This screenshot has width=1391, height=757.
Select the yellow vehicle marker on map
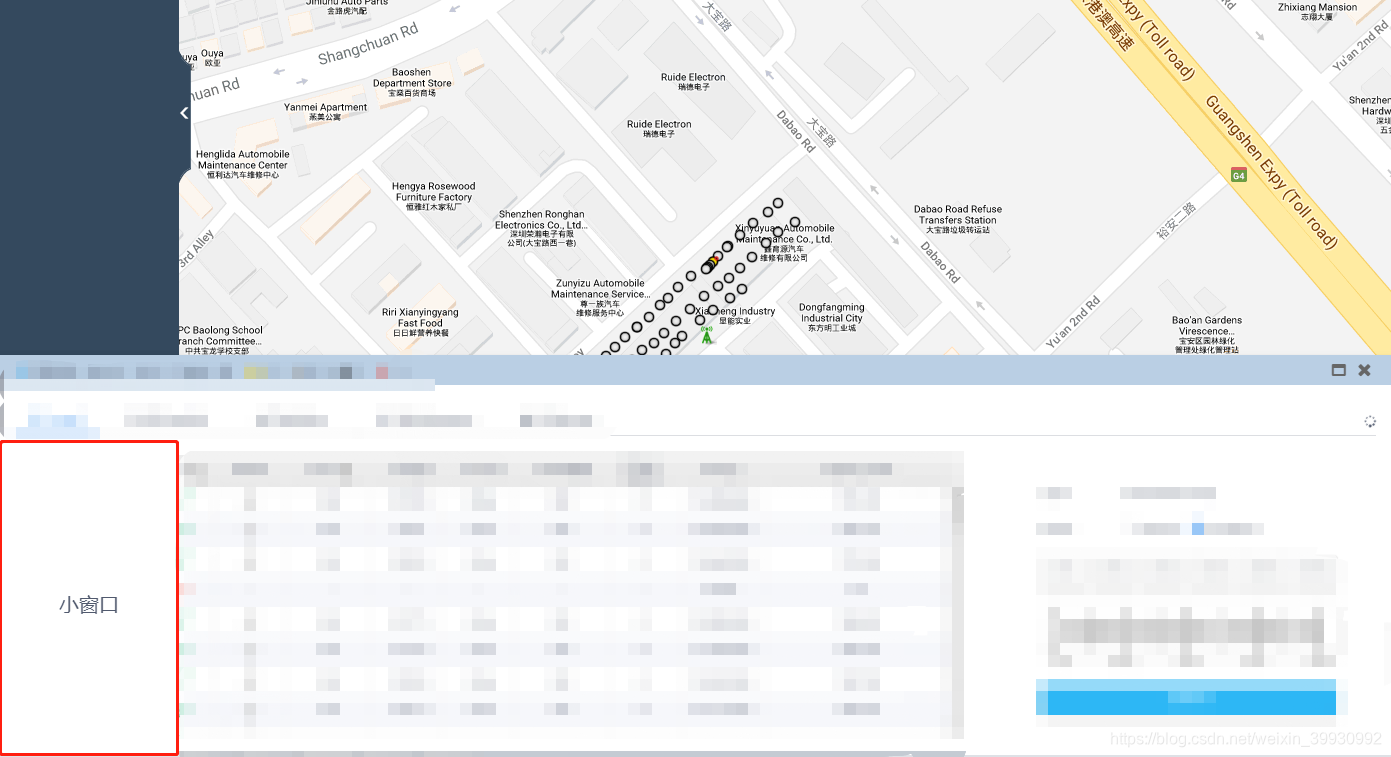coord(713,261)
